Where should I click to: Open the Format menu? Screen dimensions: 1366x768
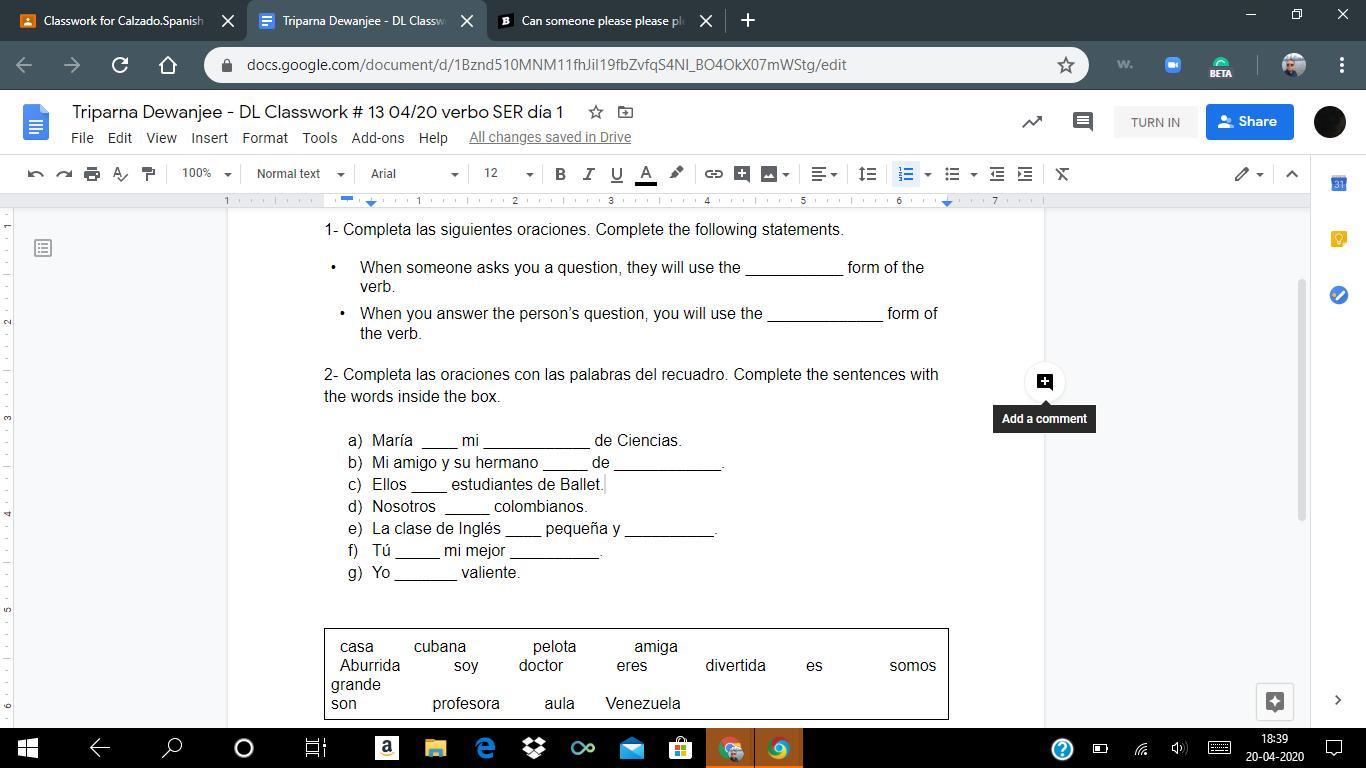264,138
